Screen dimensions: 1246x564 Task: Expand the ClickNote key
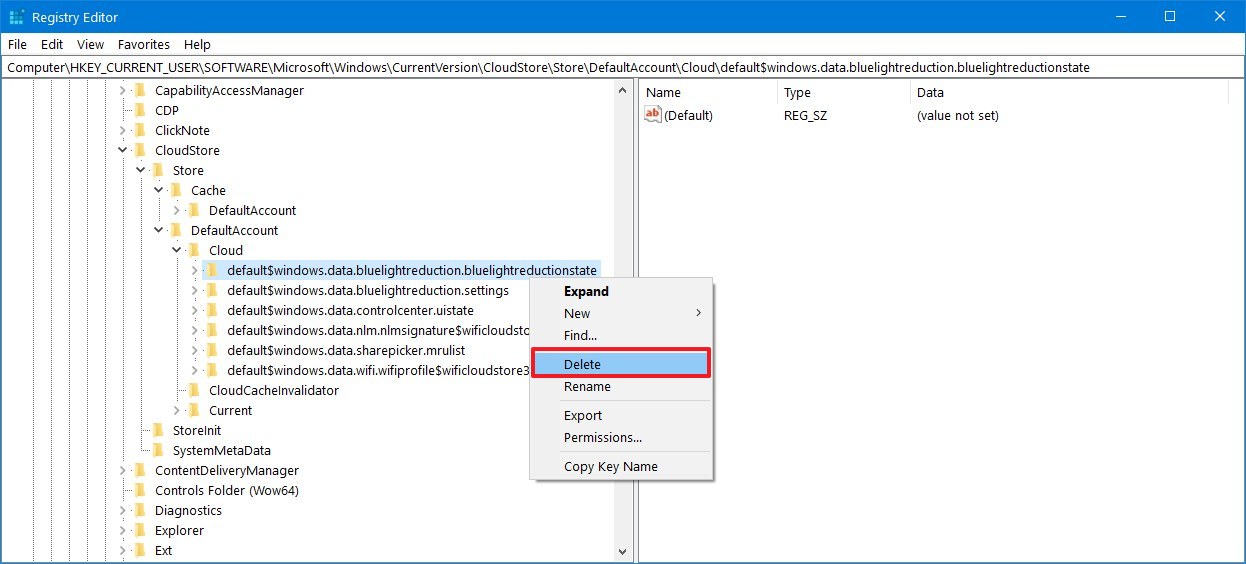click(123, 130)
